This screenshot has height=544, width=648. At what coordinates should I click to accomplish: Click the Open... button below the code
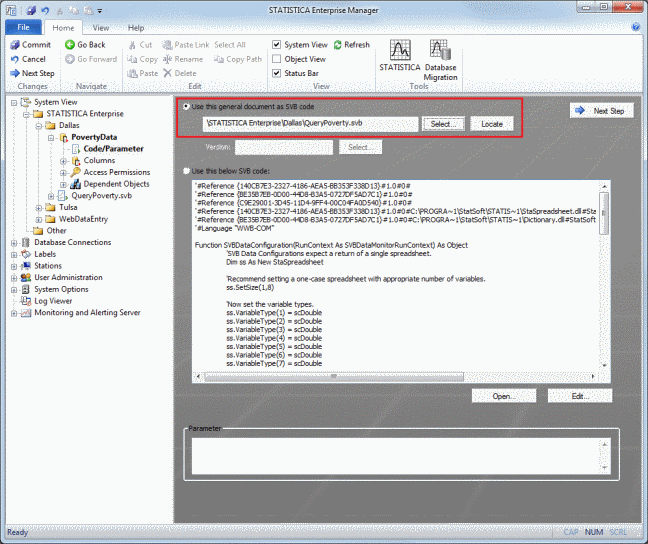click(504, 396)
